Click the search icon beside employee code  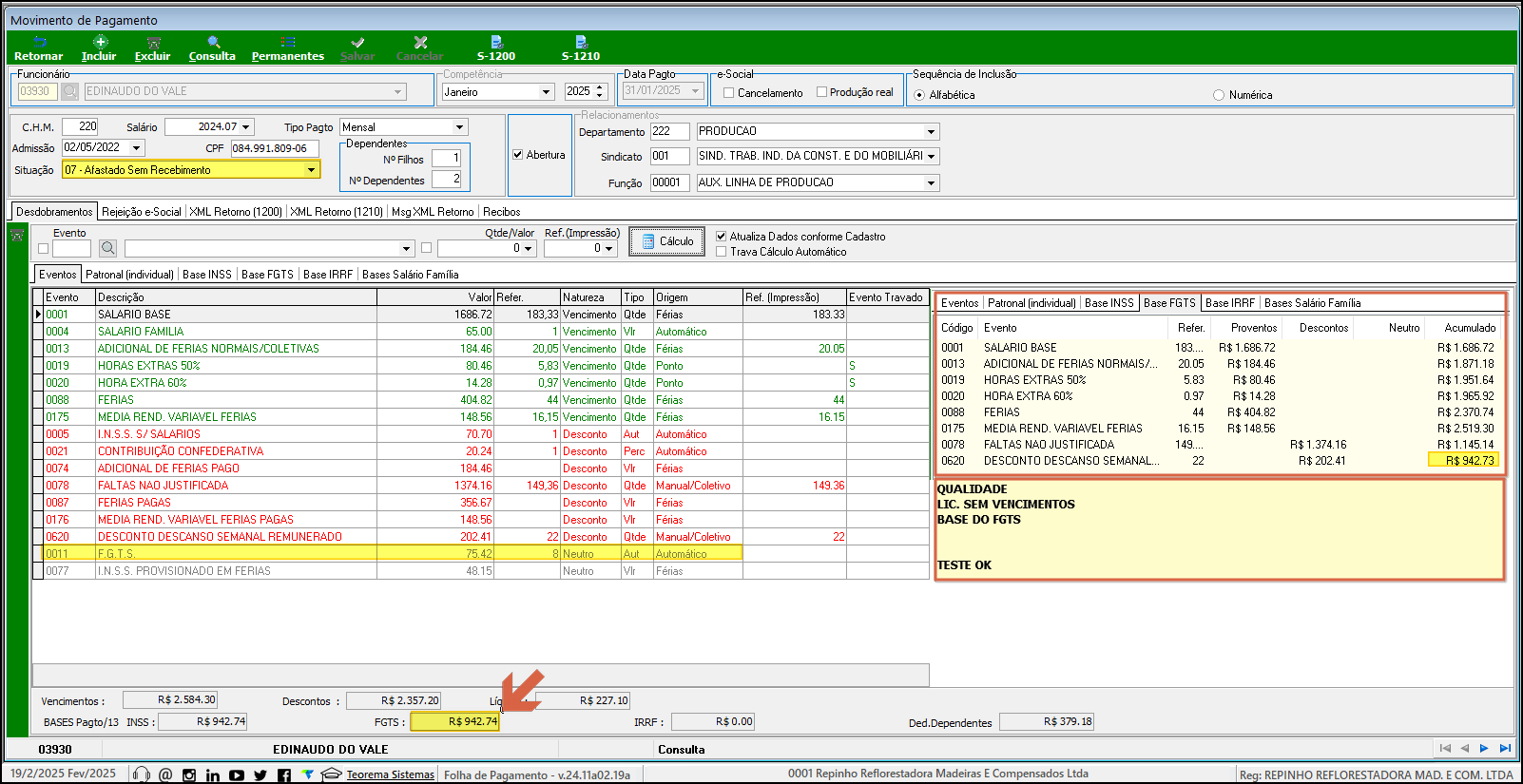(70, 91)
